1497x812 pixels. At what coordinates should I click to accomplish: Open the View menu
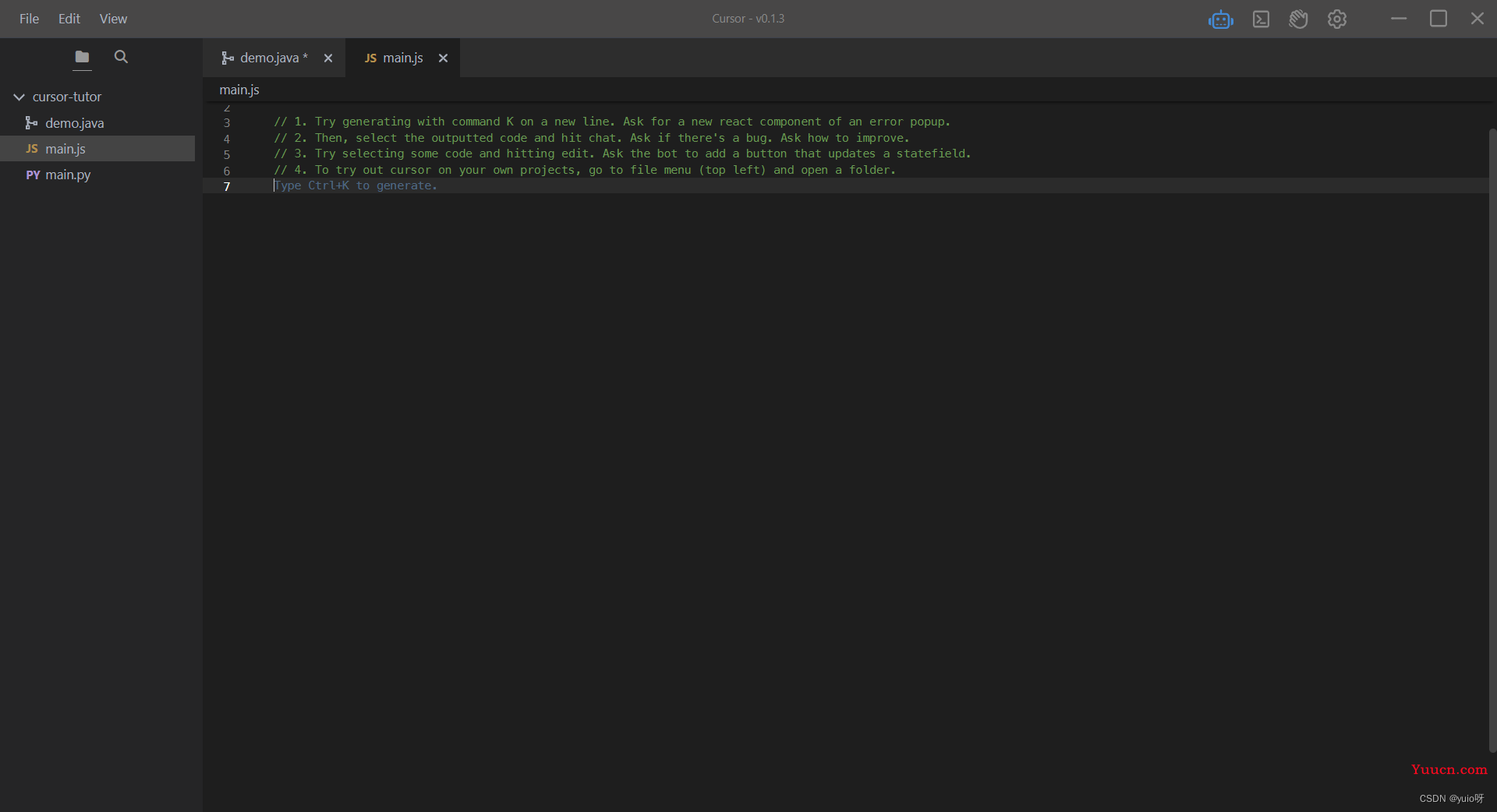[x=113, y=19]
